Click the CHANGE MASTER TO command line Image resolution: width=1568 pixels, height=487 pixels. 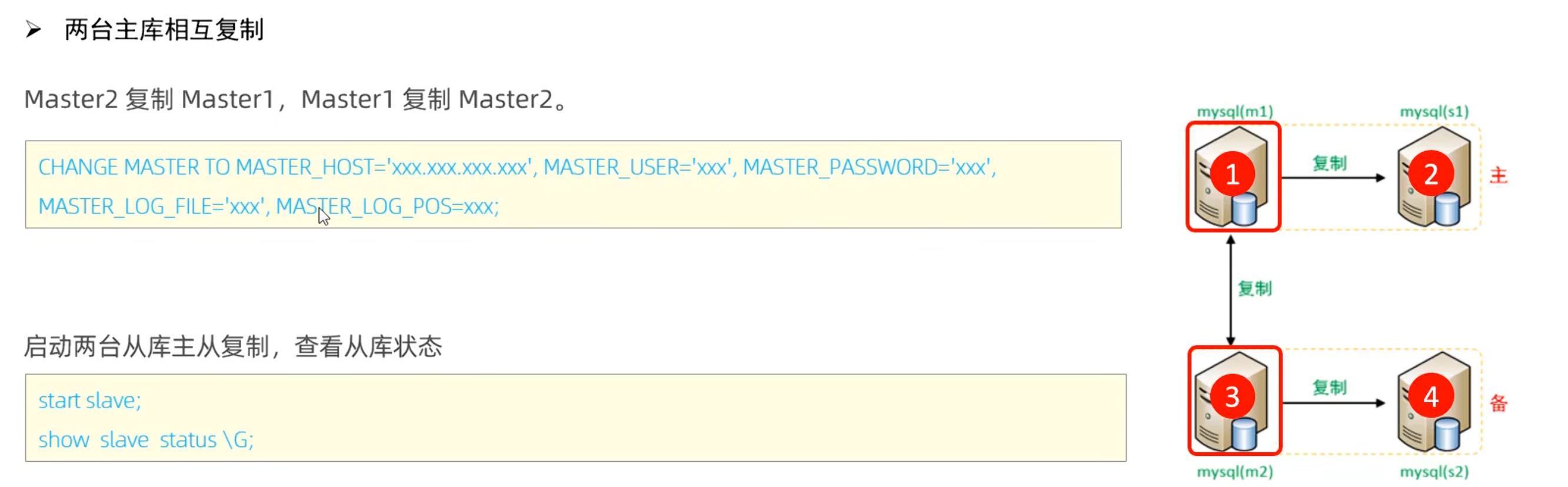pos(517,167)
